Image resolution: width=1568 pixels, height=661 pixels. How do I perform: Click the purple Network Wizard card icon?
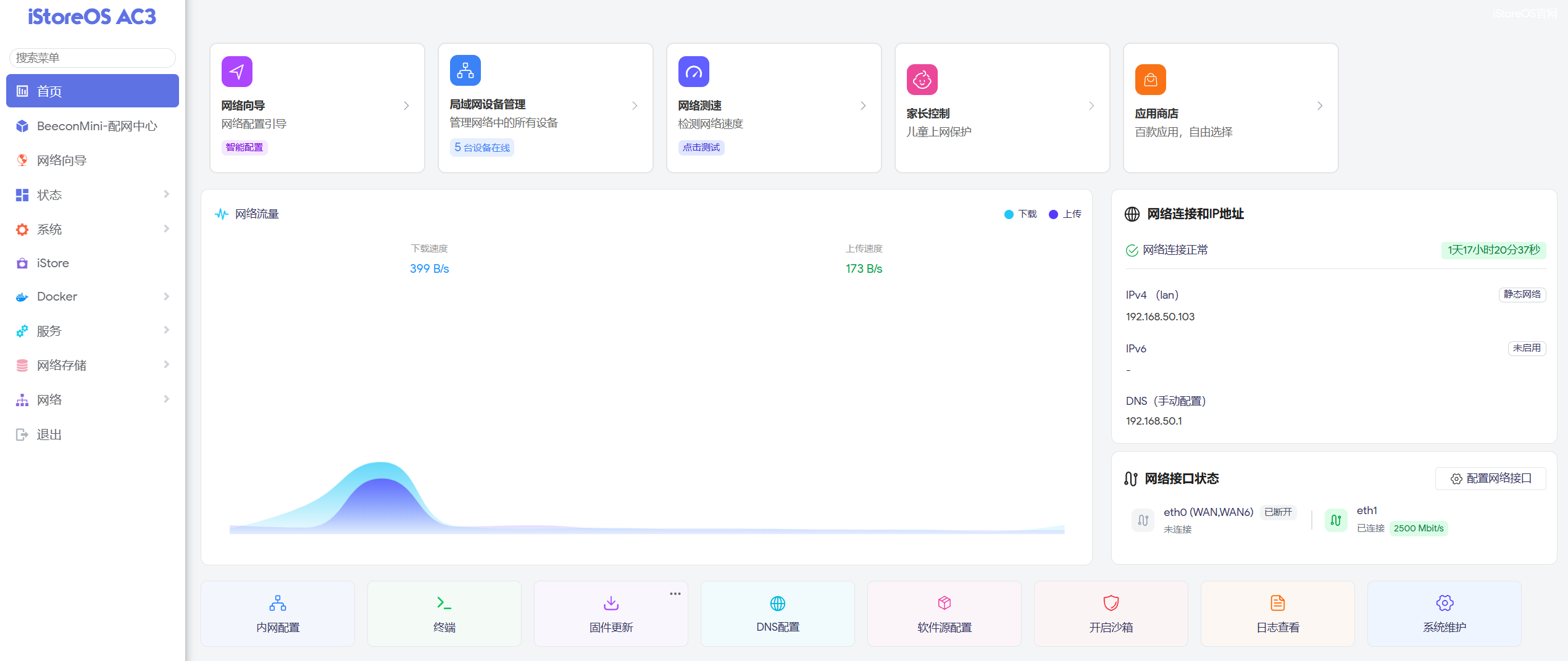click(x=237, y=72)
